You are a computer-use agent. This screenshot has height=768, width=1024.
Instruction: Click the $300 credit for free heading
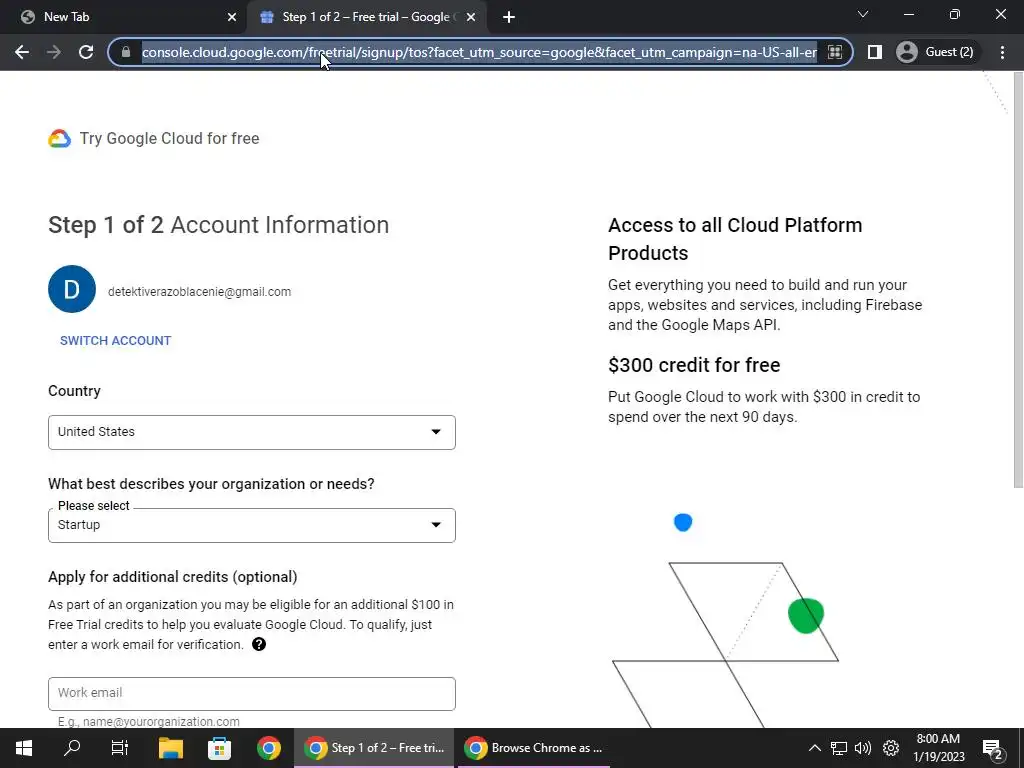click(x=694, y=365)
